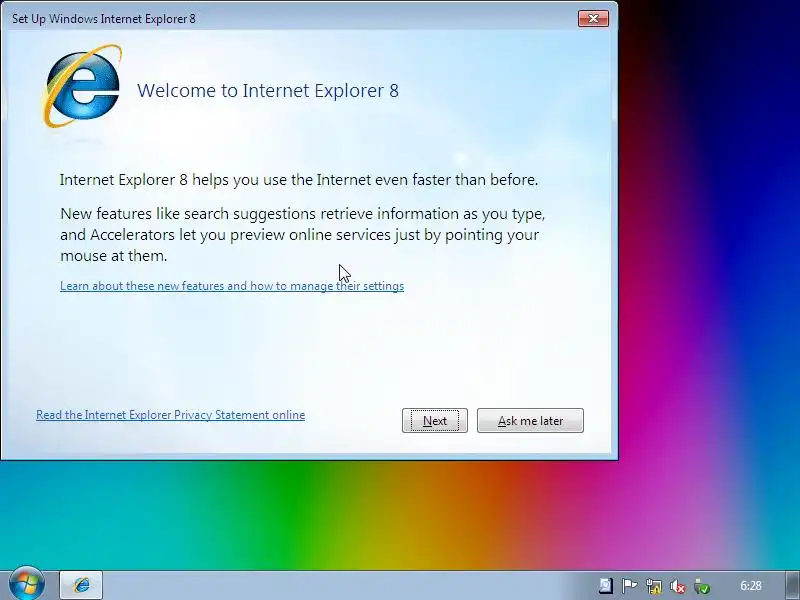Show the clock reading 6:28
This screenshot has height=600, width=800.
coord(751,586)
